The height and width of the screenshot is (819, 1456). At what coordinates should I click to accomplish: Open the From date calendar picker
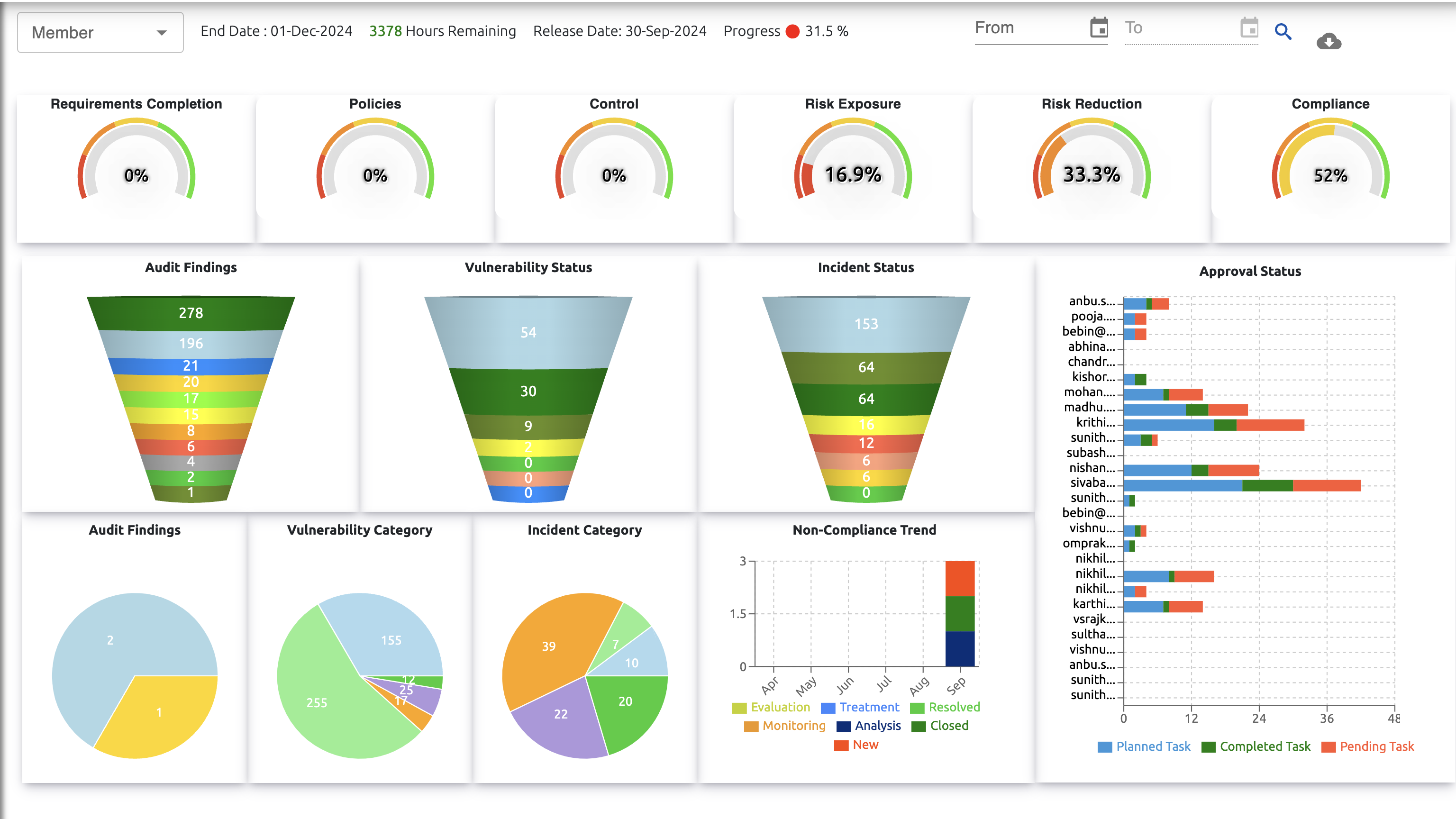(x=1099, y=27)
